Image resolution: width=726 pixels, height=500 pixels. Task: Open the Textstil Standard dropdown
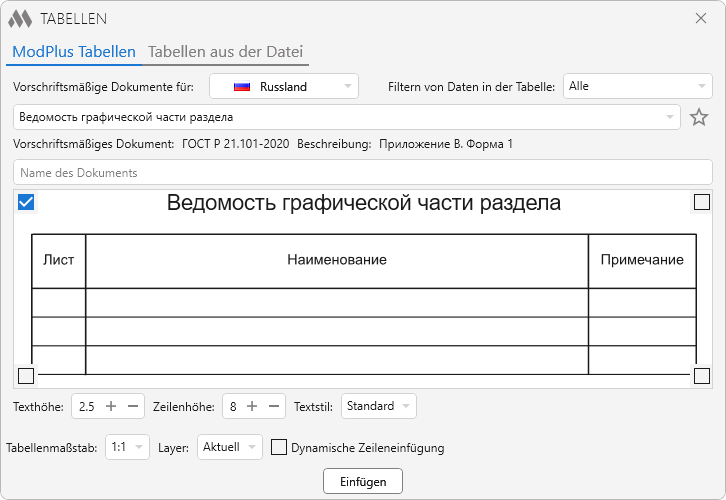[x=378, y=406]
